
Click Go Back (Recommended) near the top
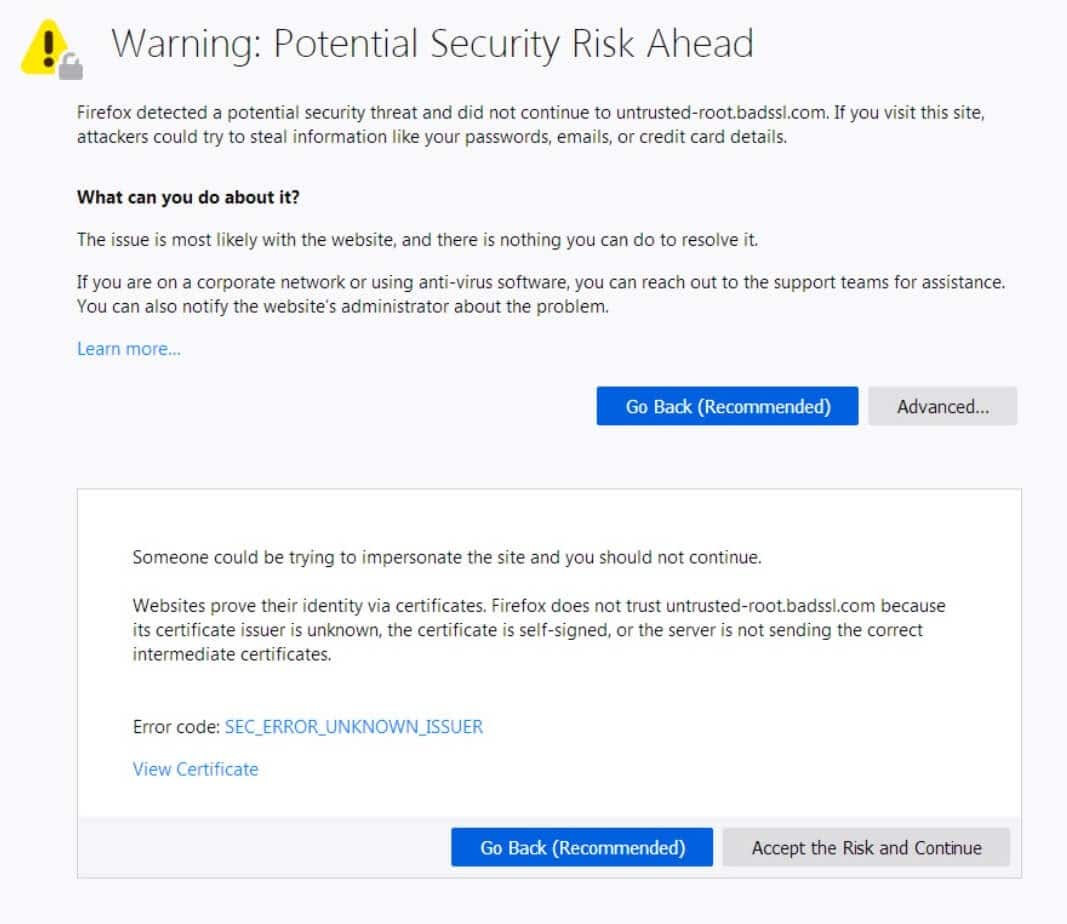click(x=727, y=406)
